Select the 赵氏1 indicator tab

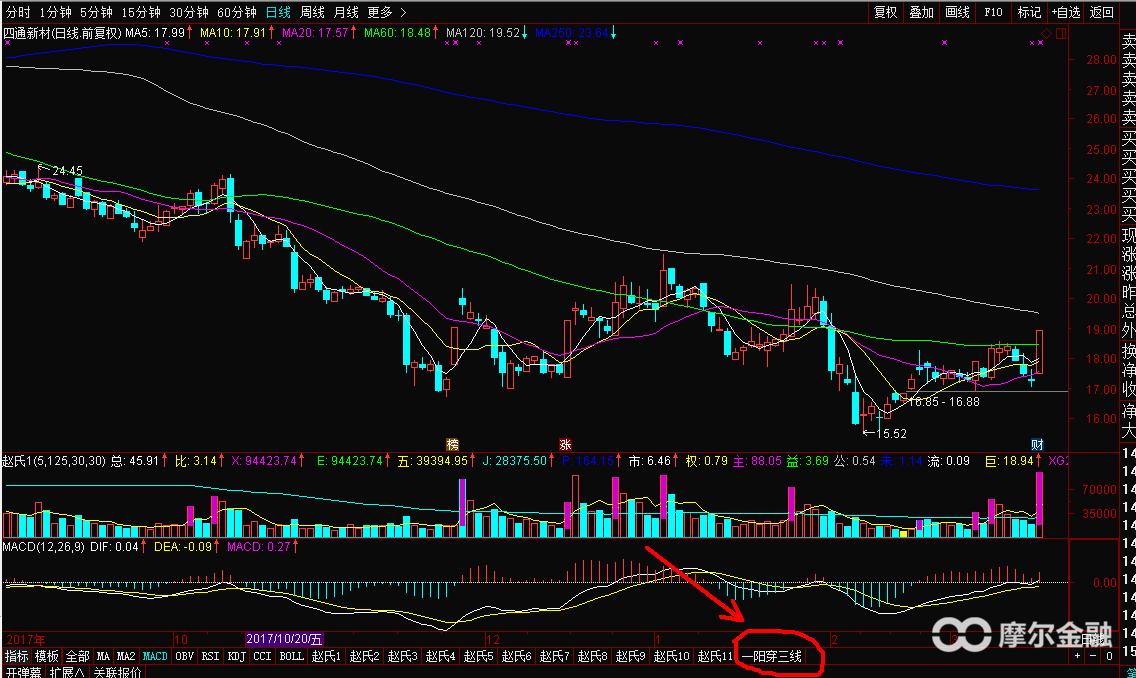point(326,656)
